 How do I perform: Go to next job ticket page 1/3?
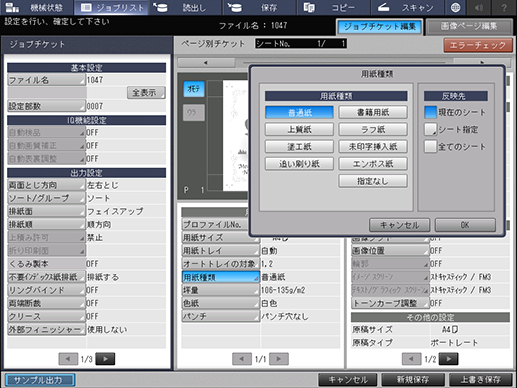(x=105, y=359)
